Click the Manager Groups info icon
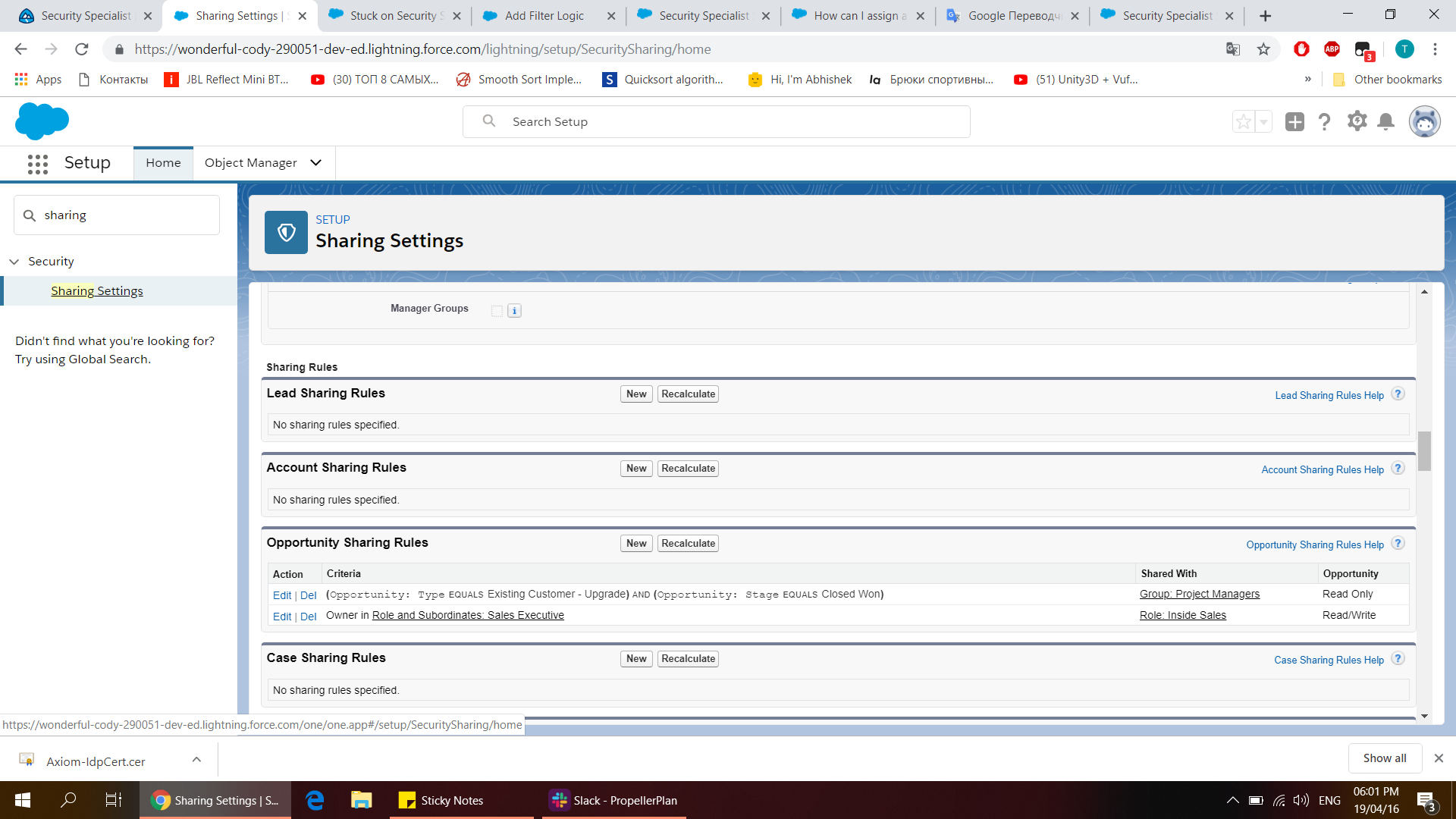 click(514, 310)
